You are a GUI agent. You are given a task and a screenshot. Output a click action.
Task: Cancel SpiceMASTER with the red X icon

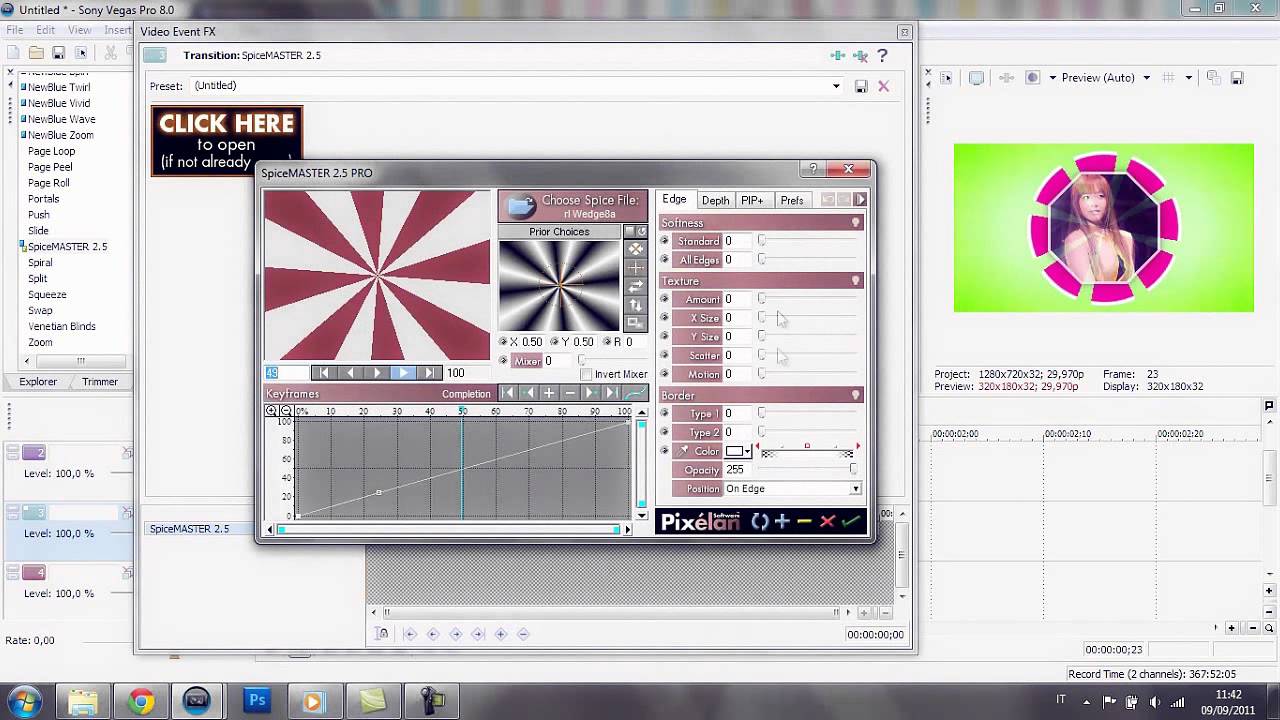tap(827, 521)
